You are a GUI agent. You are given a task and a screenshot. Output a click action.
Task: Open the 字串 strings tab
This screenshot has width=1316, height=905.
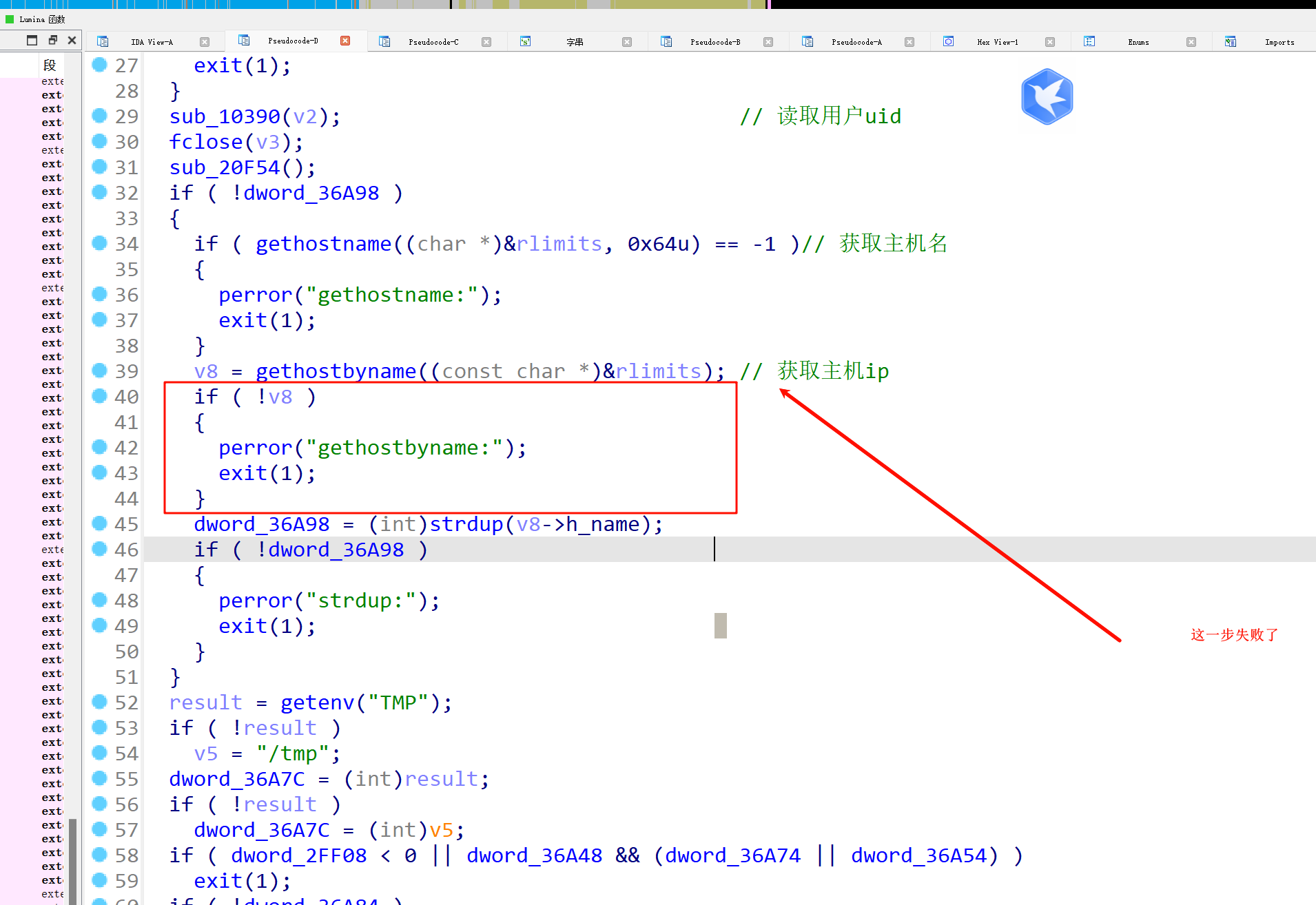click(575, 42)
